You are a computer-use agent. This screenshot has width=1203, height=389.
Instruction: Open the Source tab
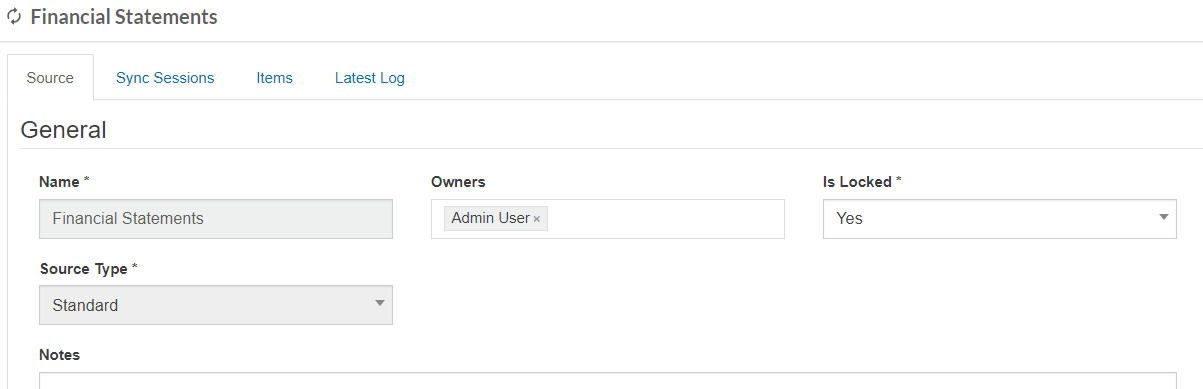[x=50, y=78]
